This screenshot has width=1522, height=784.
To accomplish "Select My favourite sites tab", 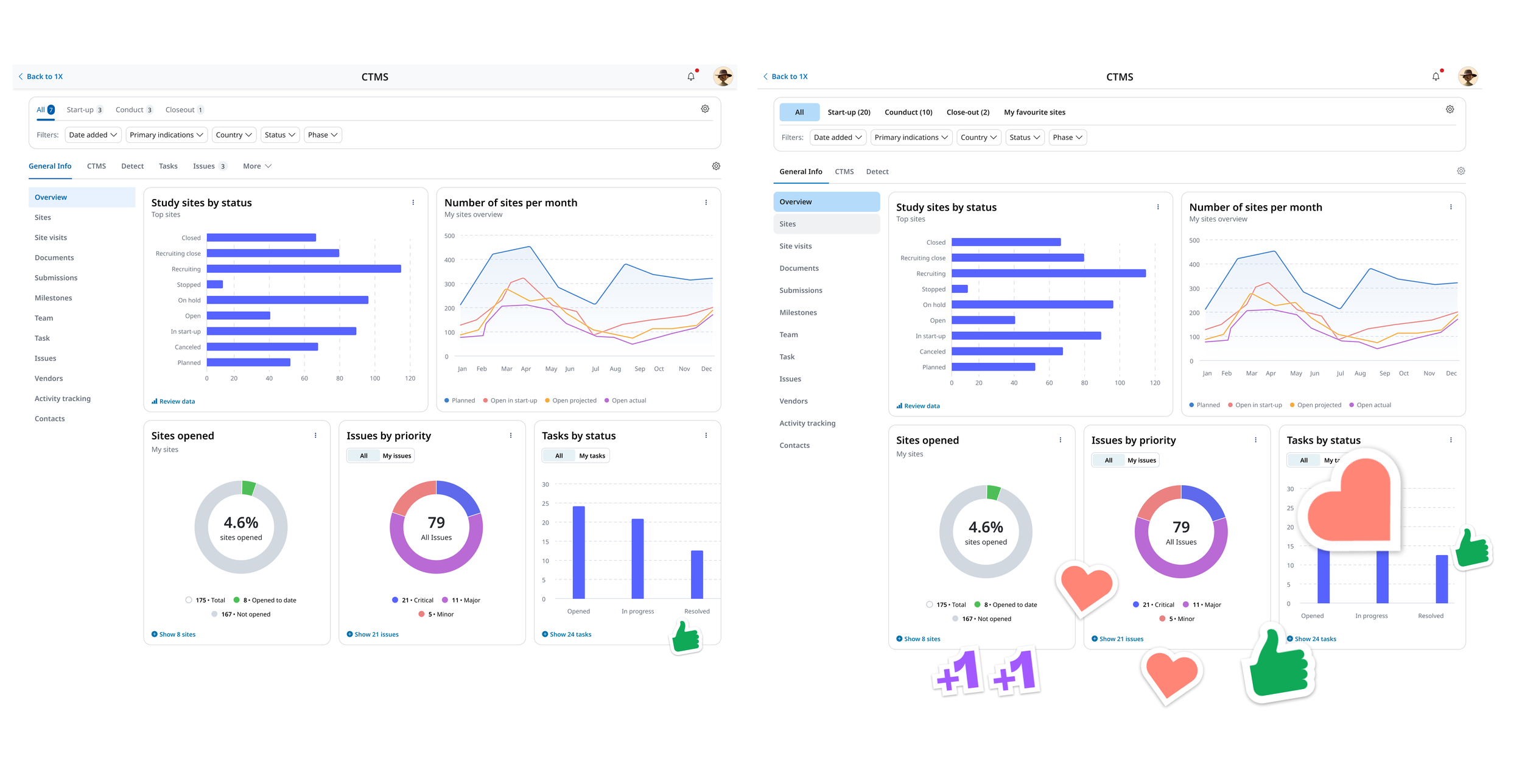I will [1034, 113].
